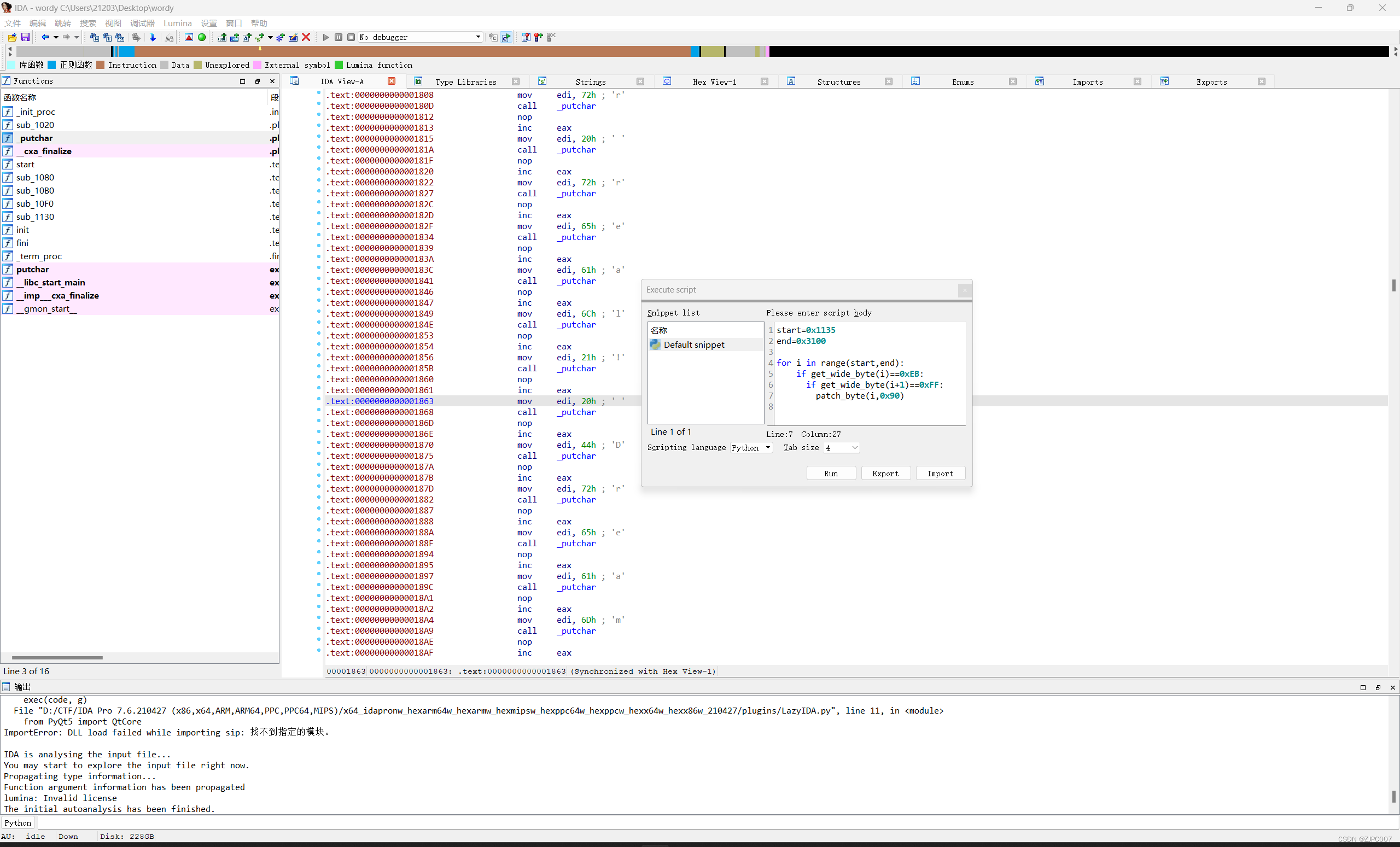Image resolution: width=1400 pixels, height=847 pixels.
Task: Select Default snippet in snippet list
Action: 694,344
